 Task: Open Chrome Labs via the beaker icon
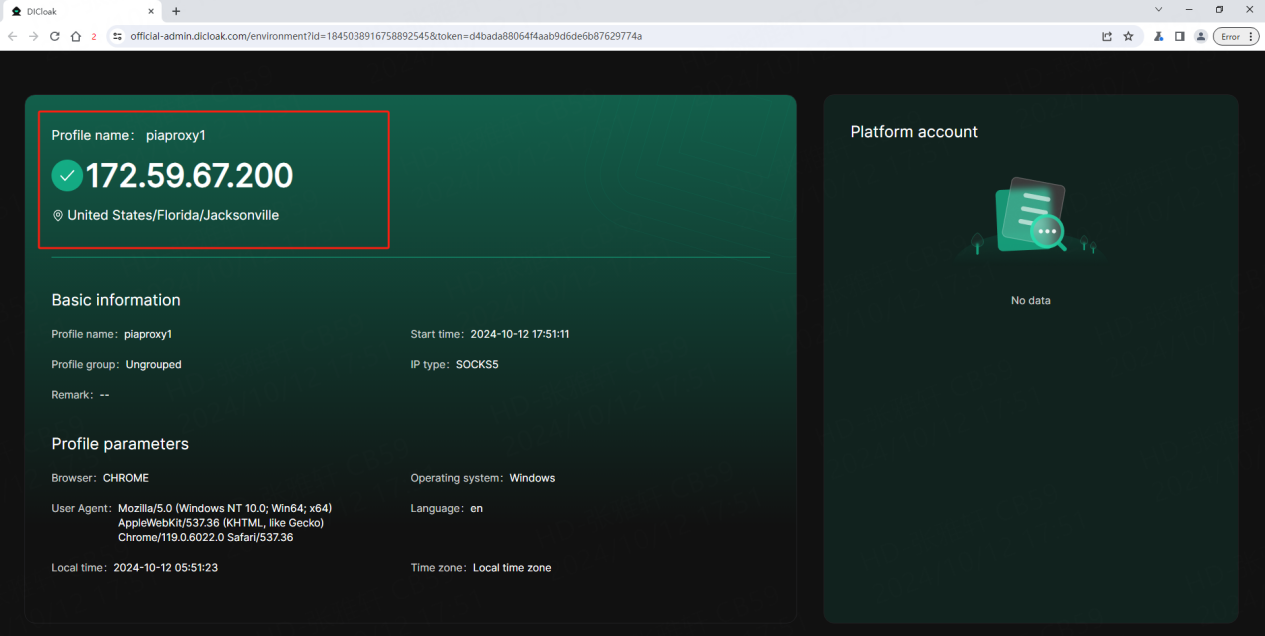(1157, 36)
